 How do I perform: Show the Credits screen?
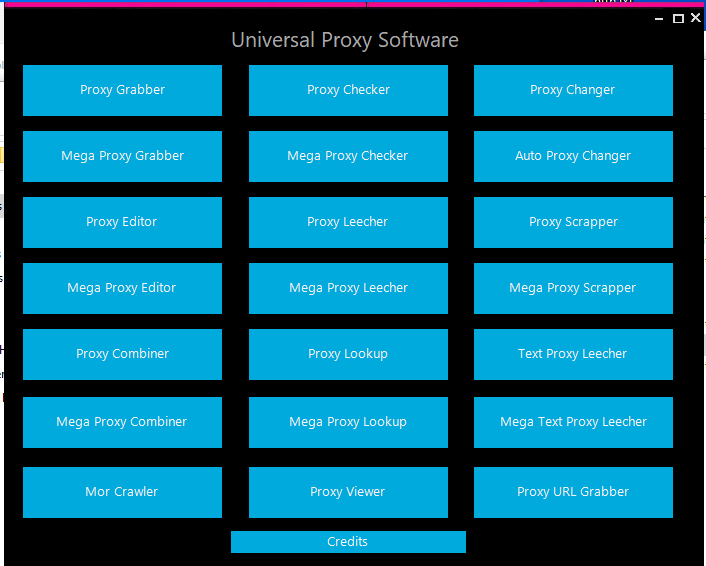point(348,542)
